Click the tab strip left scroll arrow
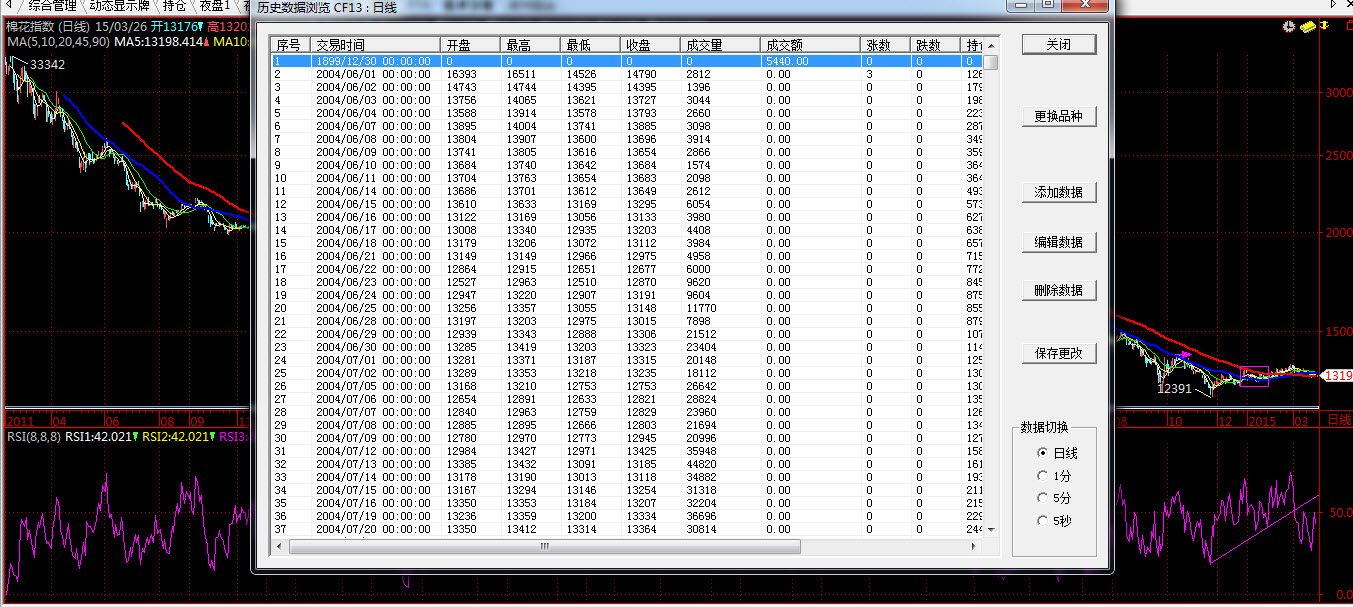This screenshot has width=1353, height=607. pyautogui.click(x=7, y=6)
